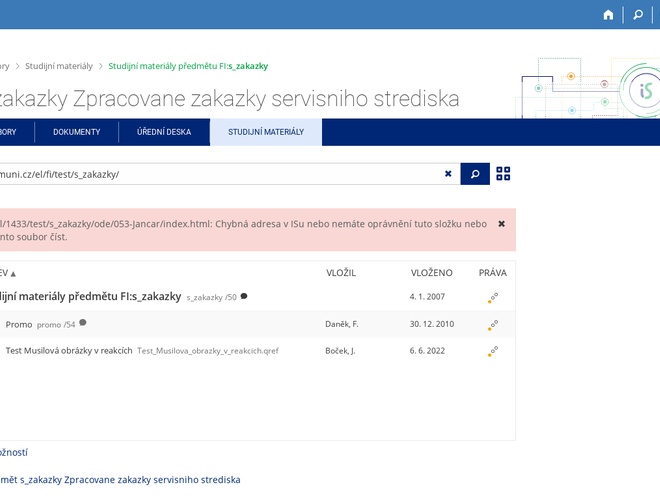
Task: Open comment bubble for s_zakazky /50
Action: click(x=244, y=296)
